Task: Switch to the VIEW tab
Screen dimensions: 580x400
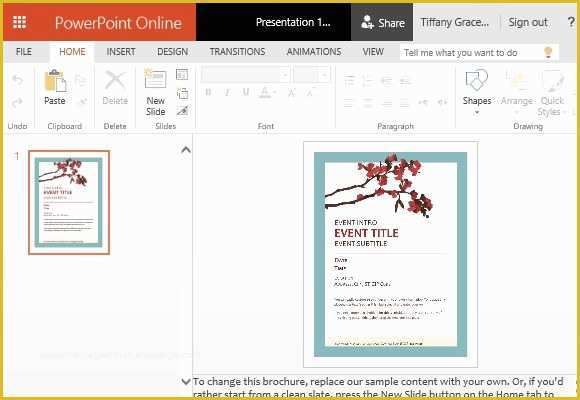Action: pos(373,52)
